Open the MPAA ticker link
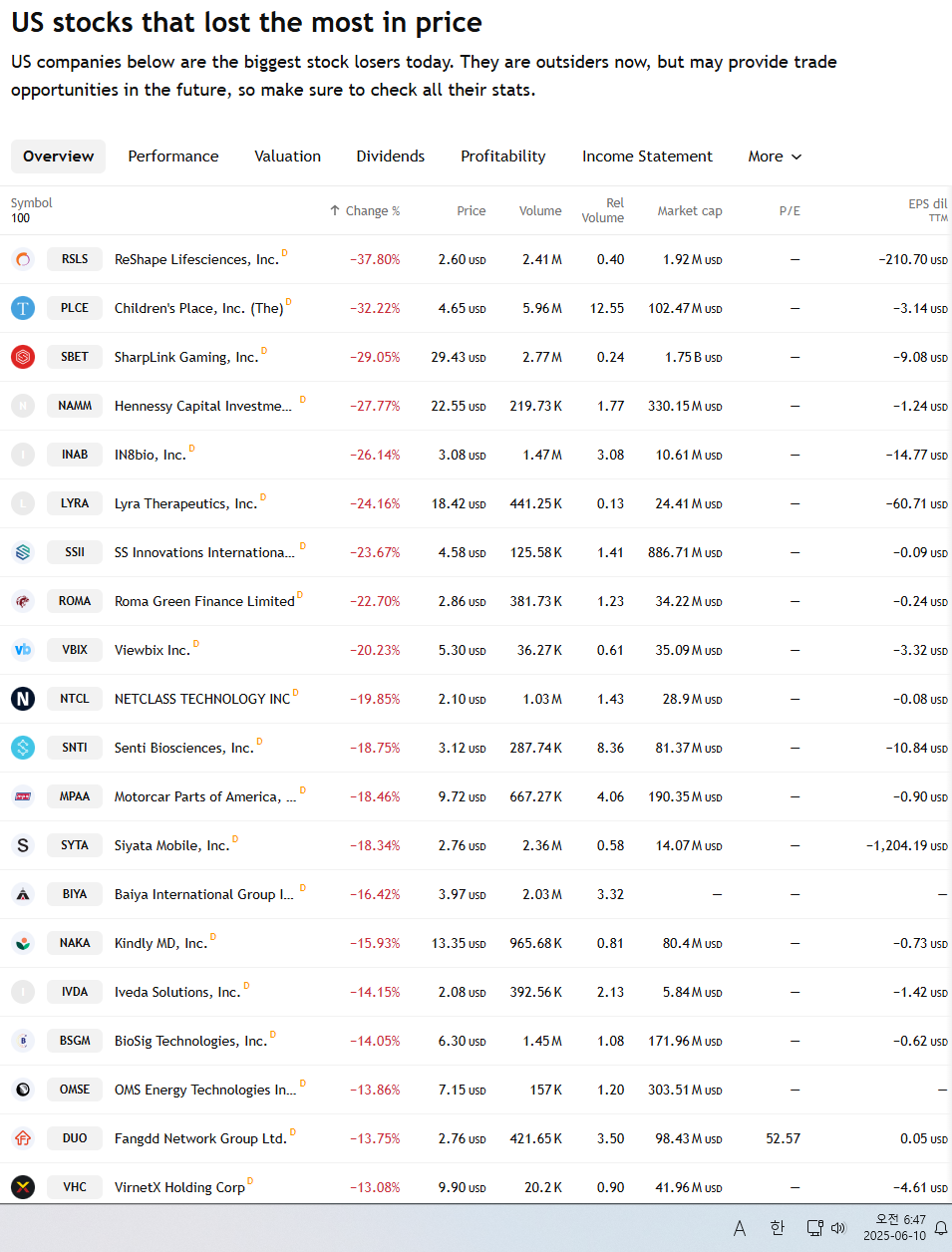Viewport: 952px width, 1252px height. [75, 796]
